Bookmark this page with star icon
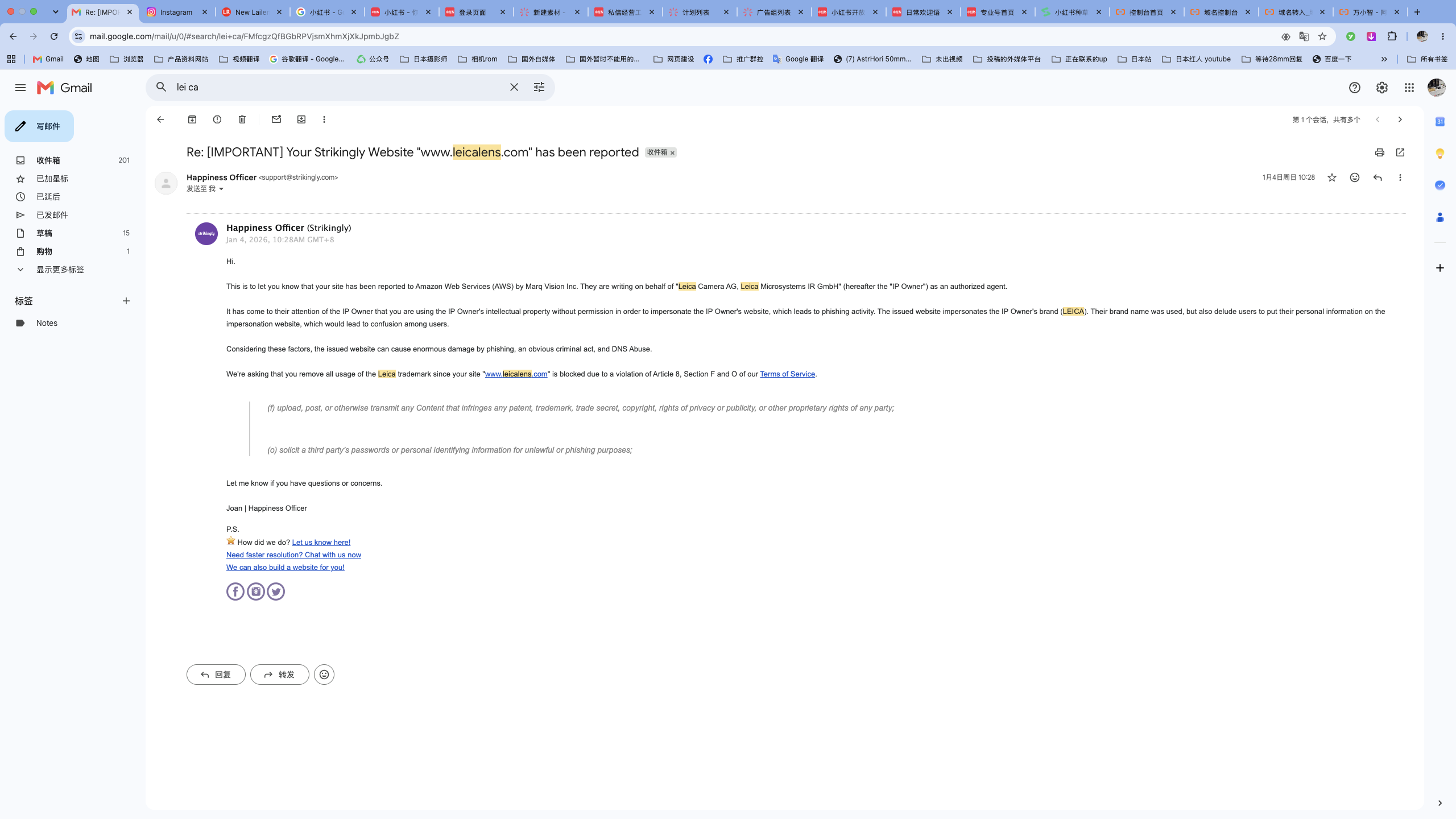 point(1322,36)
